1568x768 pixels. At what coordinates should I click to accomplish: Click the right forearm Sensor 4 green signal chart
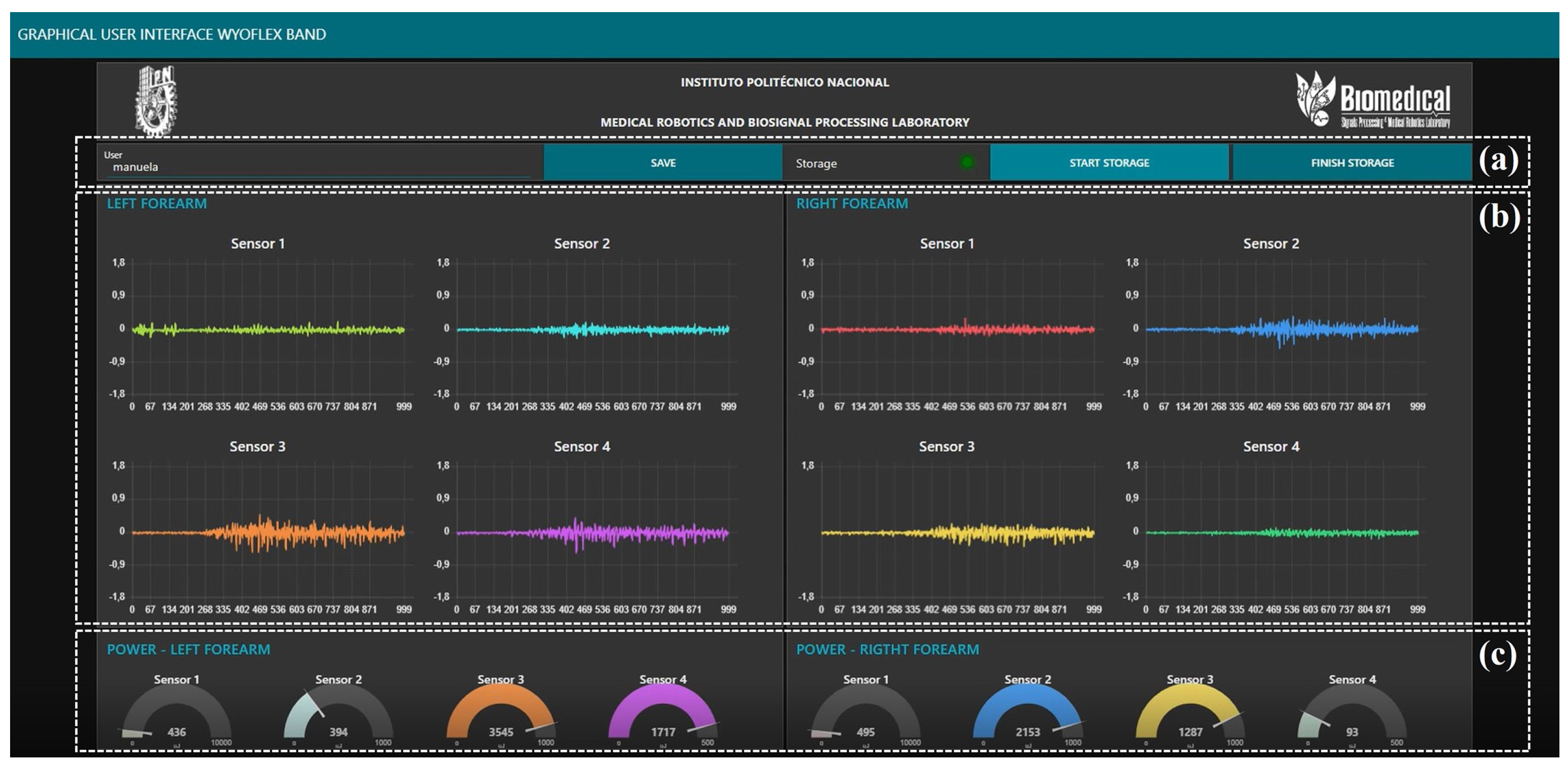click(1282, 532)
